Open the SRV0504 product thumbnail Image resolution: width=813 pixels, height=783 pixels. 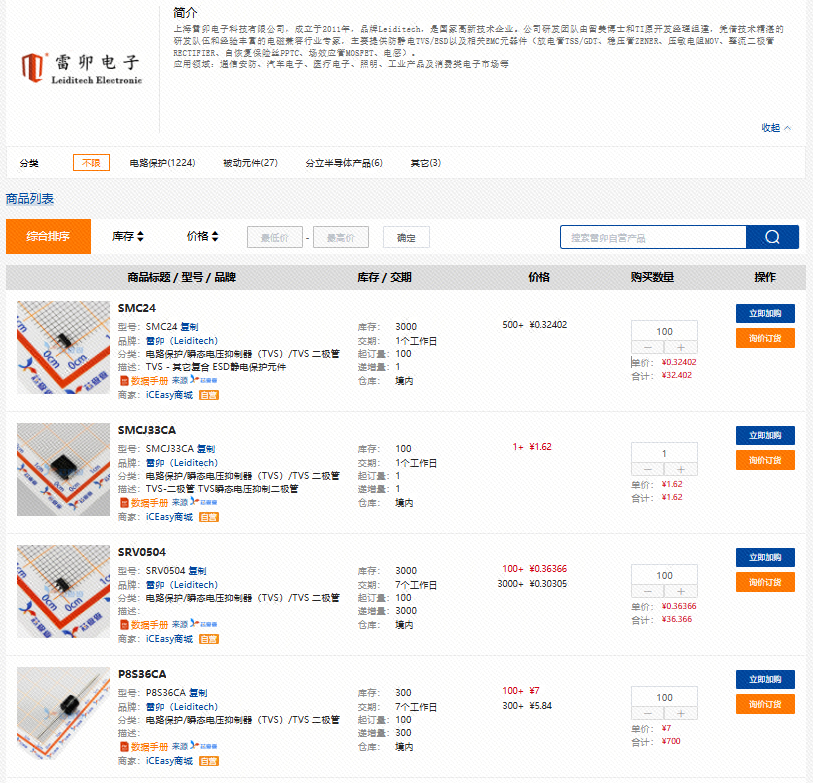pos(63,591)
